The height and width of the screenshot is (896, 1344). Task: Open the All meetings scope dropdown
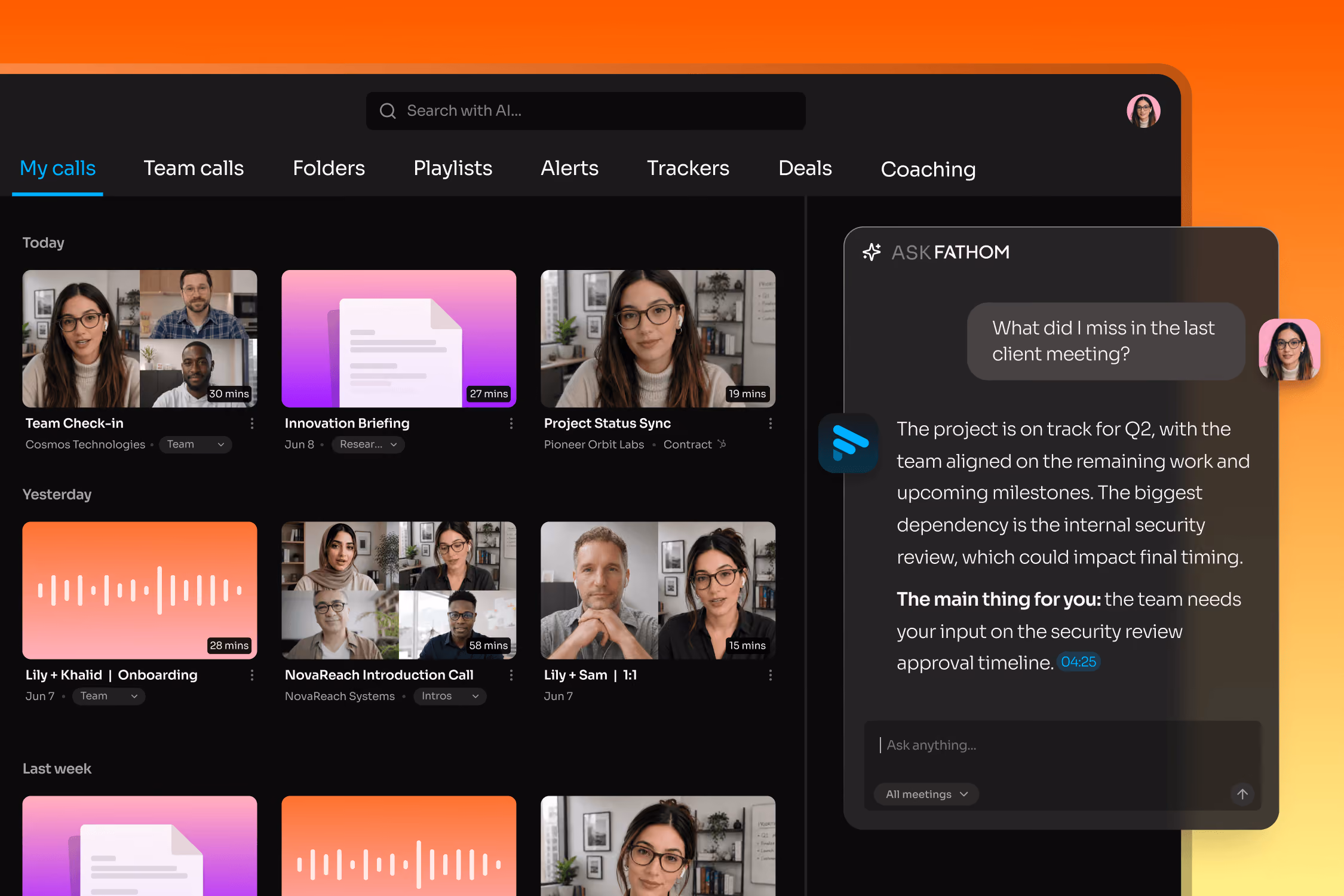coord(926,794)
